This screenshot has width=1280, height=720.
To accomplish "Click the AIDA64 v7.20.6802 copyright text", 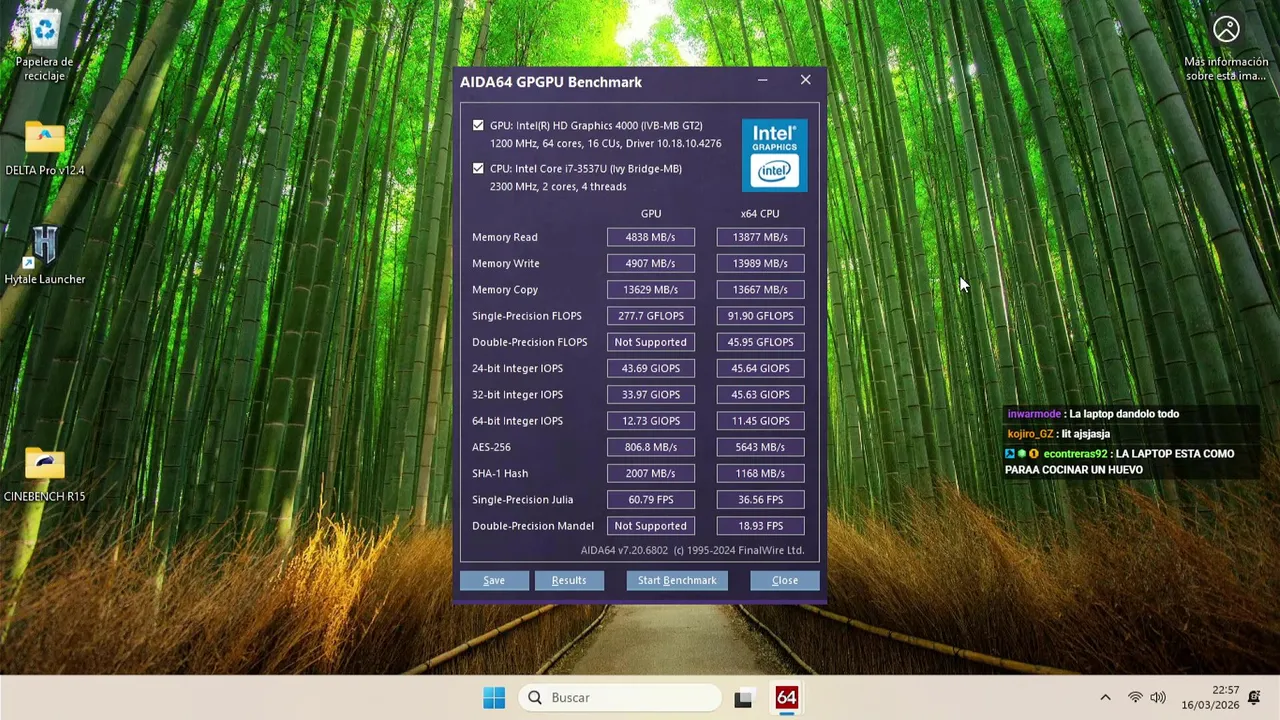I will tap(692, 550).
